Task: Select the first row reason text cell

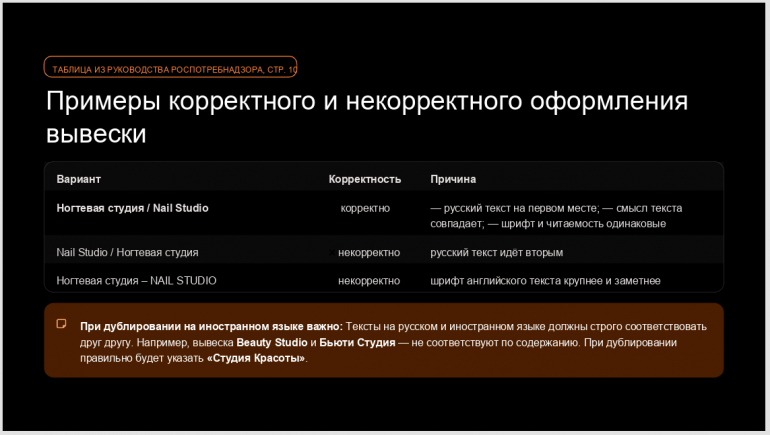Action: [x=555, y=215]
